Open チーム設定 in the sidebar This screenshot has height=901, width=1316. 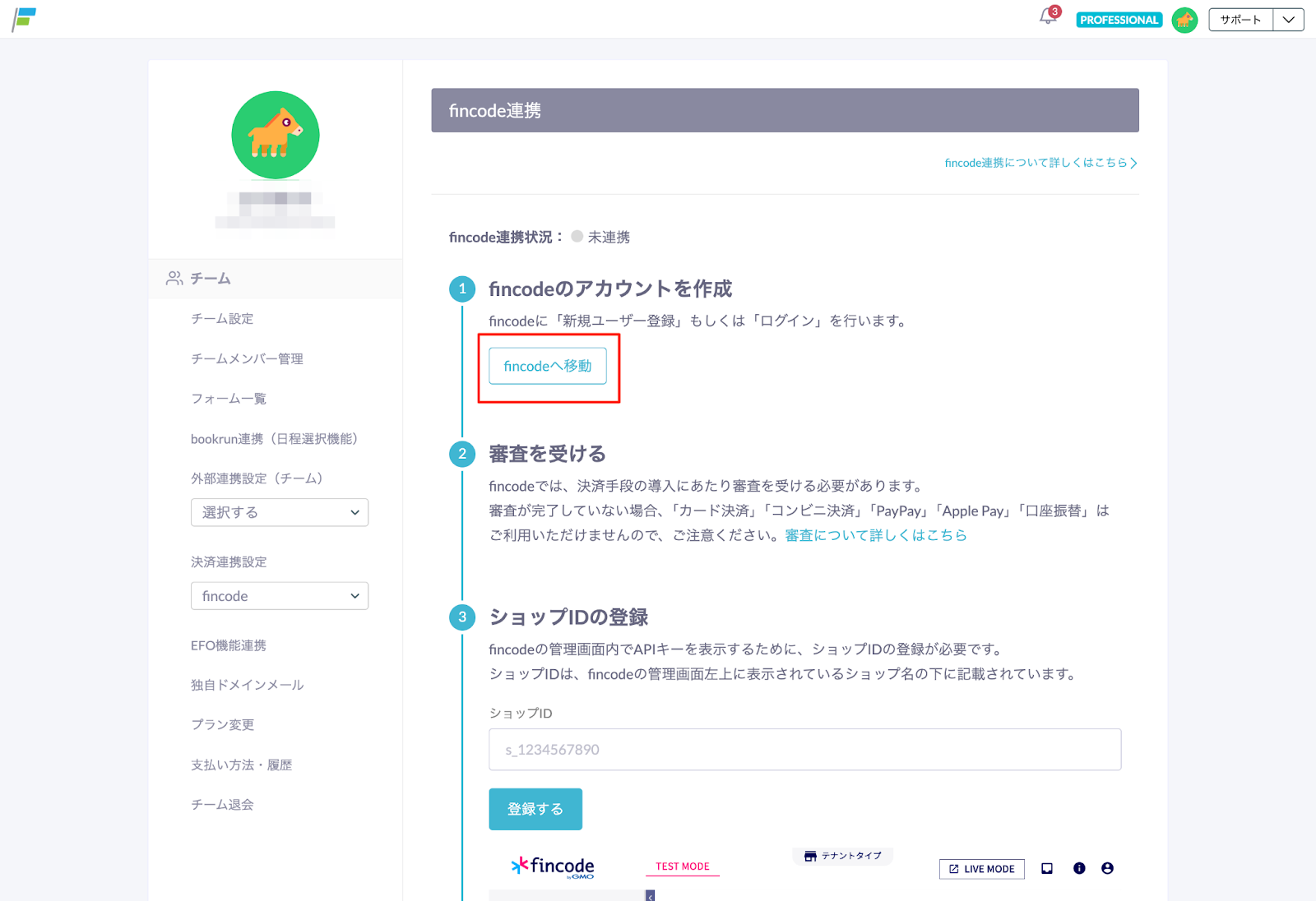pyautogui.click(x=222, y=319)
